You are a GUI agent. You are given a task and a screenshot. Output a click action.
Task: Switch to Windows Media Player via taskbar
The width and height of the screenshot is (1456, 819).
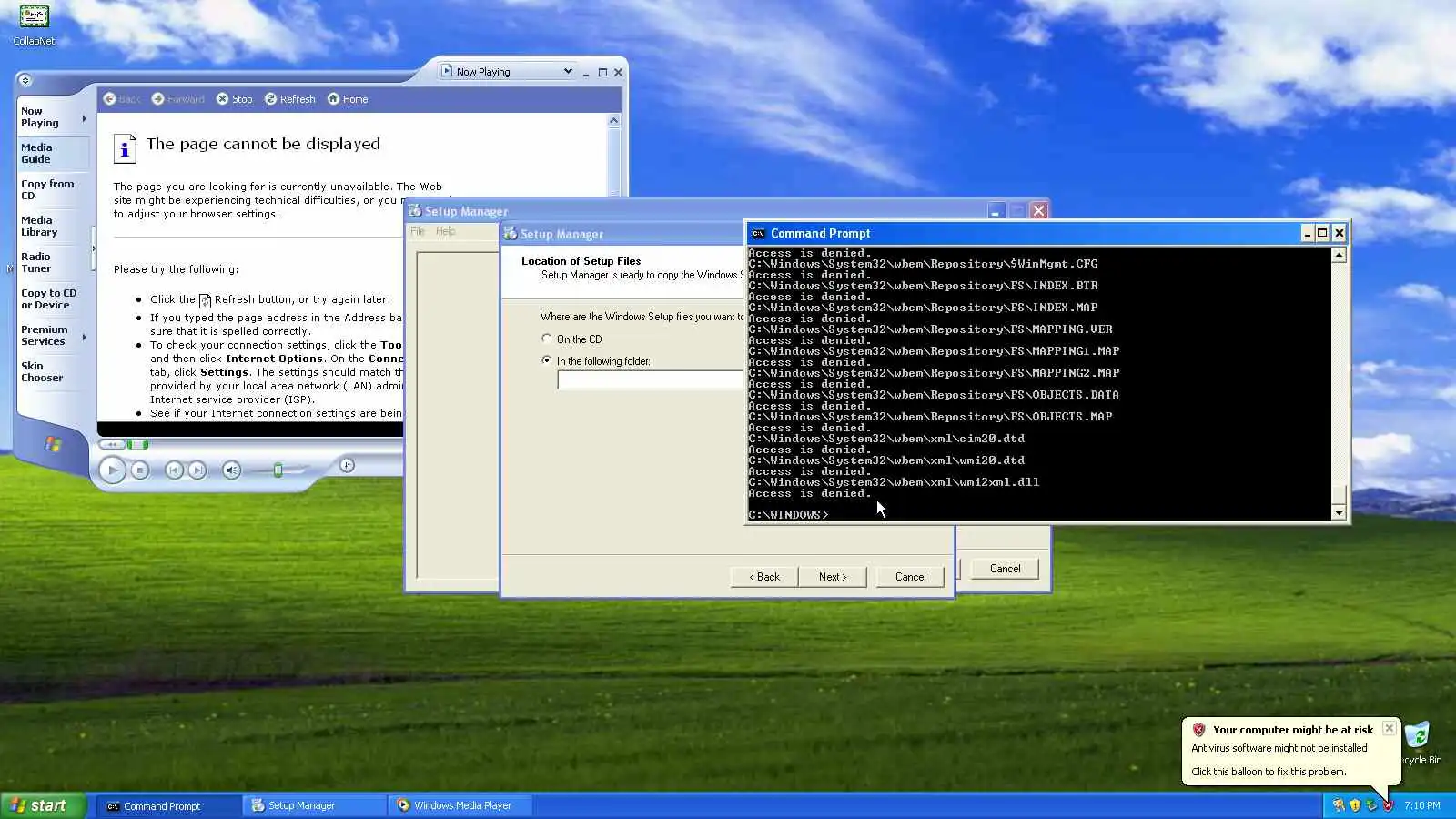click(x=460, y=805)
